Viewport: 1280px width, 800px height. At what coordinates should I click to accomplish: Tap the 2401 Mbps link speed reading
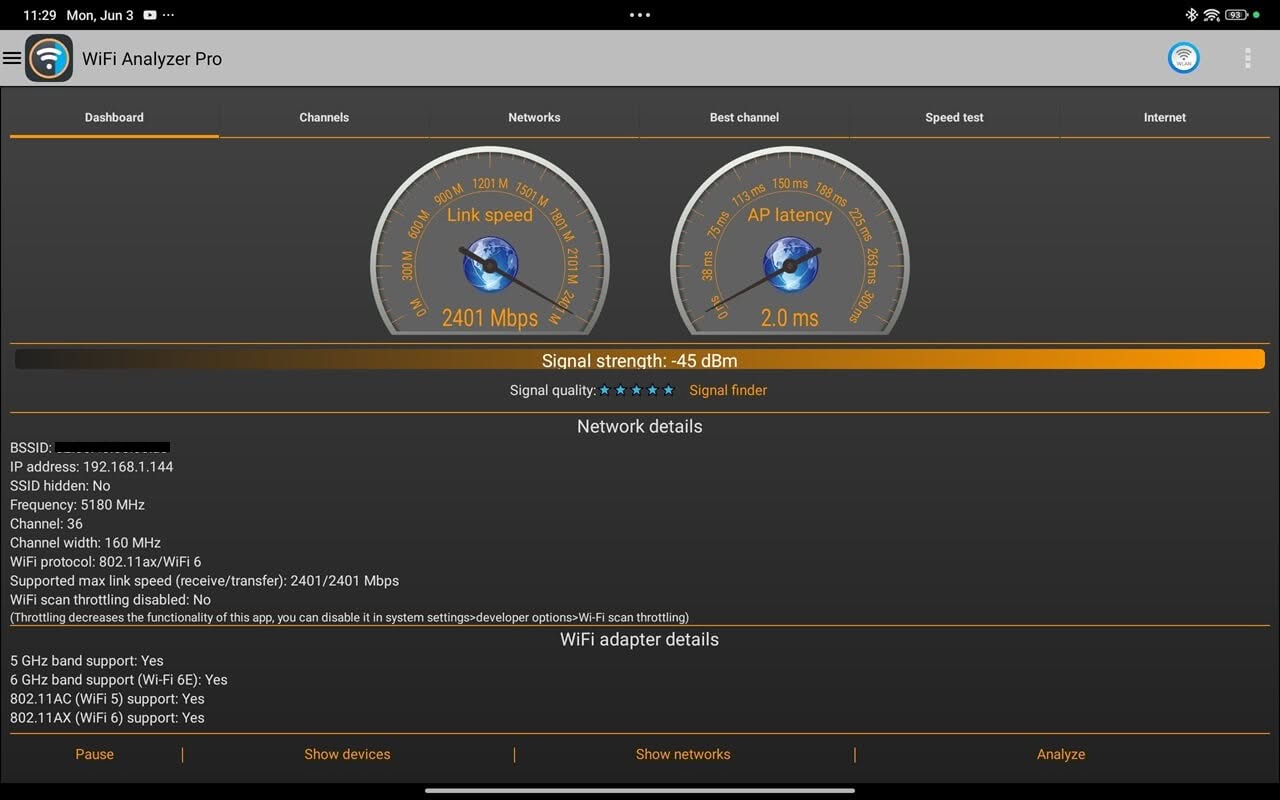coord(490,318)
